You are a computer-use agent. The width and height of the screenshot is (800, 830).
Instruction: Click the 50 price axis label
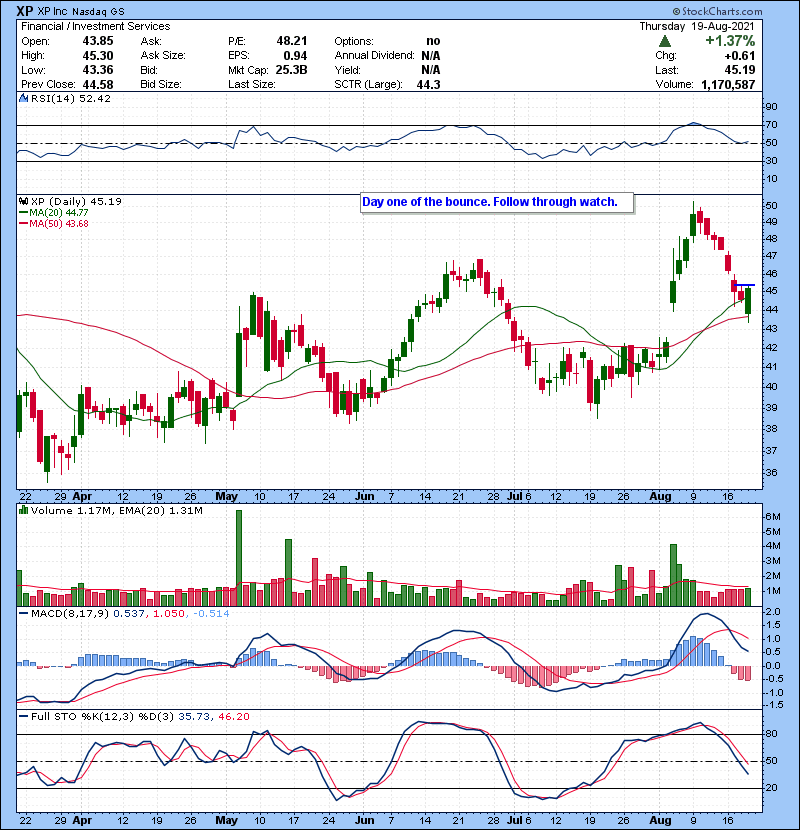tap(771, 205)
